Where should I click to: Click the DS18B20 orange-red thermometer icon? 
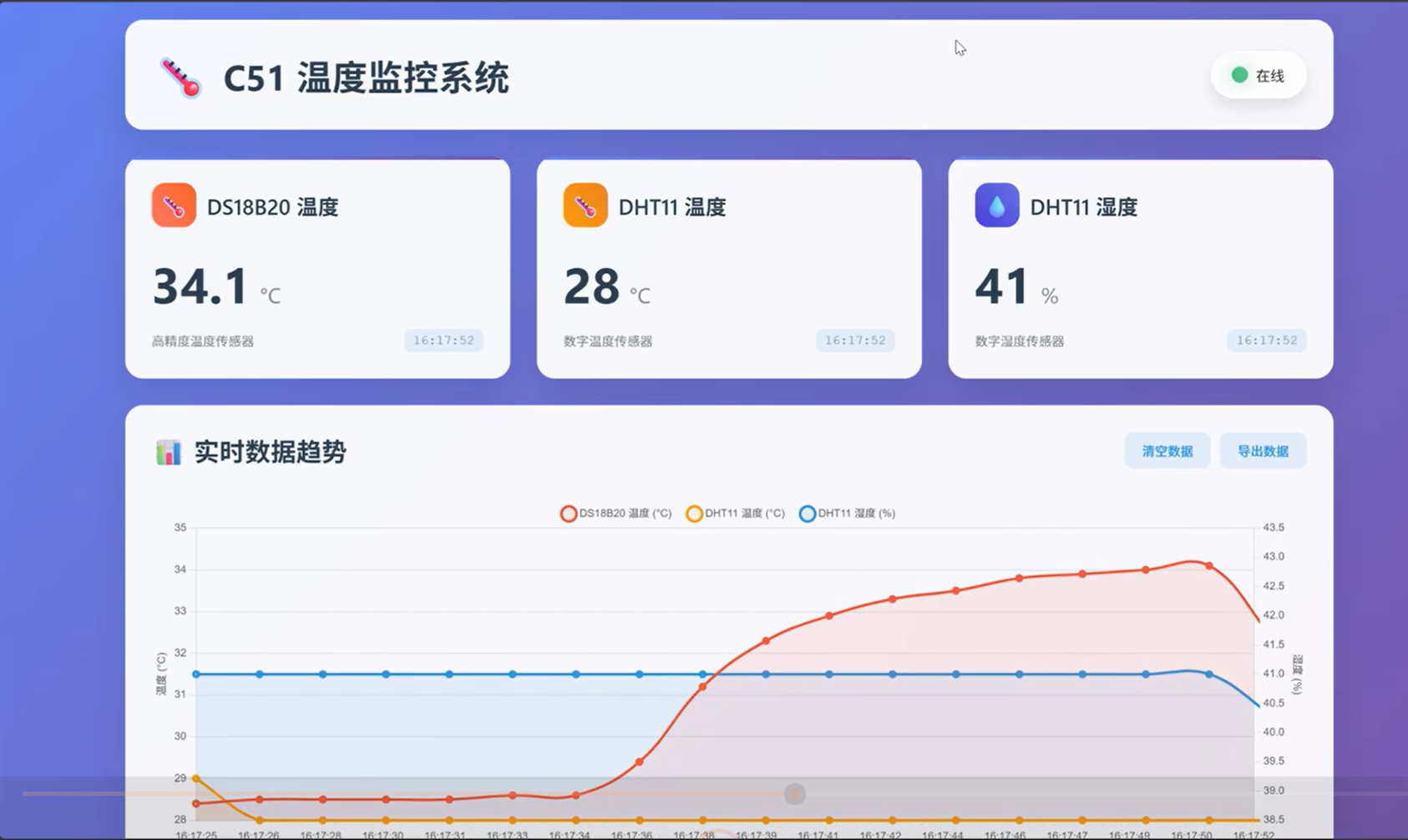(x=174, y=205)
